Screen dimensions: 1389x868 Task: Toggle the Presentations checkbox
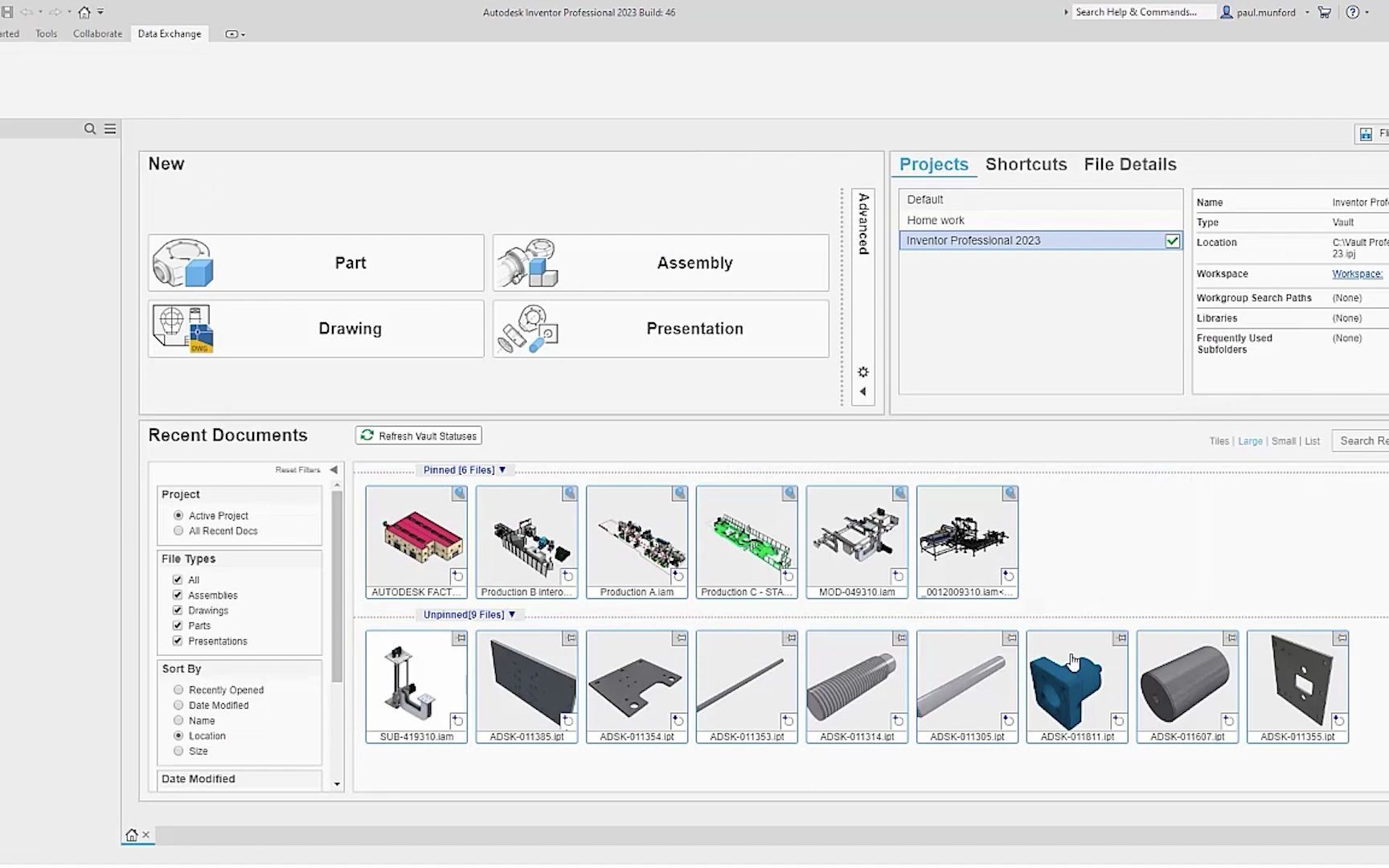point(178,641)
